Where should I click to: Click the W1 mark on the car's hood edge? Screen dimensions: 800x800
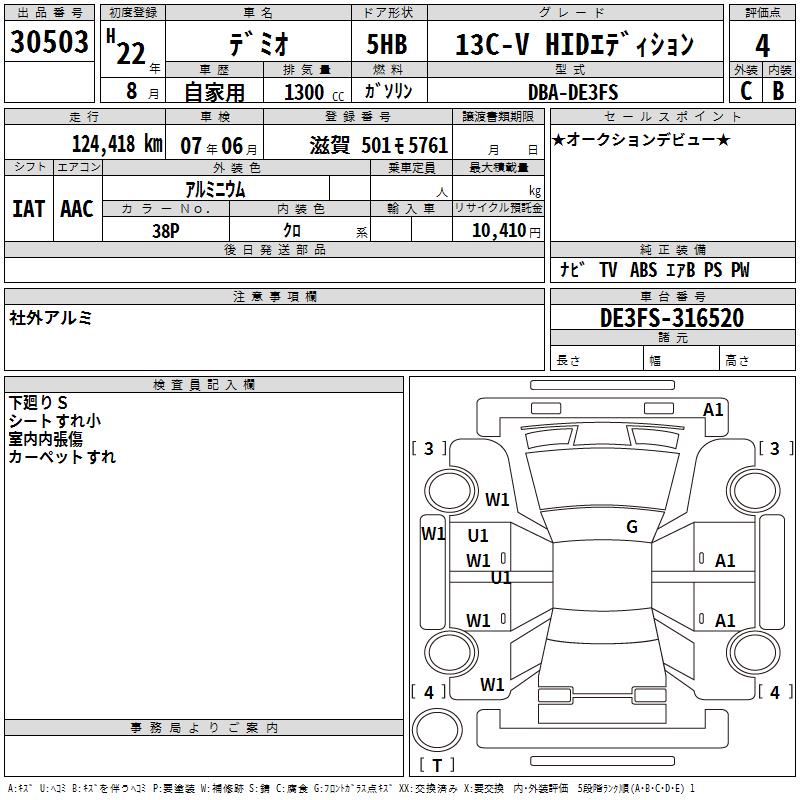click(497, 499)
